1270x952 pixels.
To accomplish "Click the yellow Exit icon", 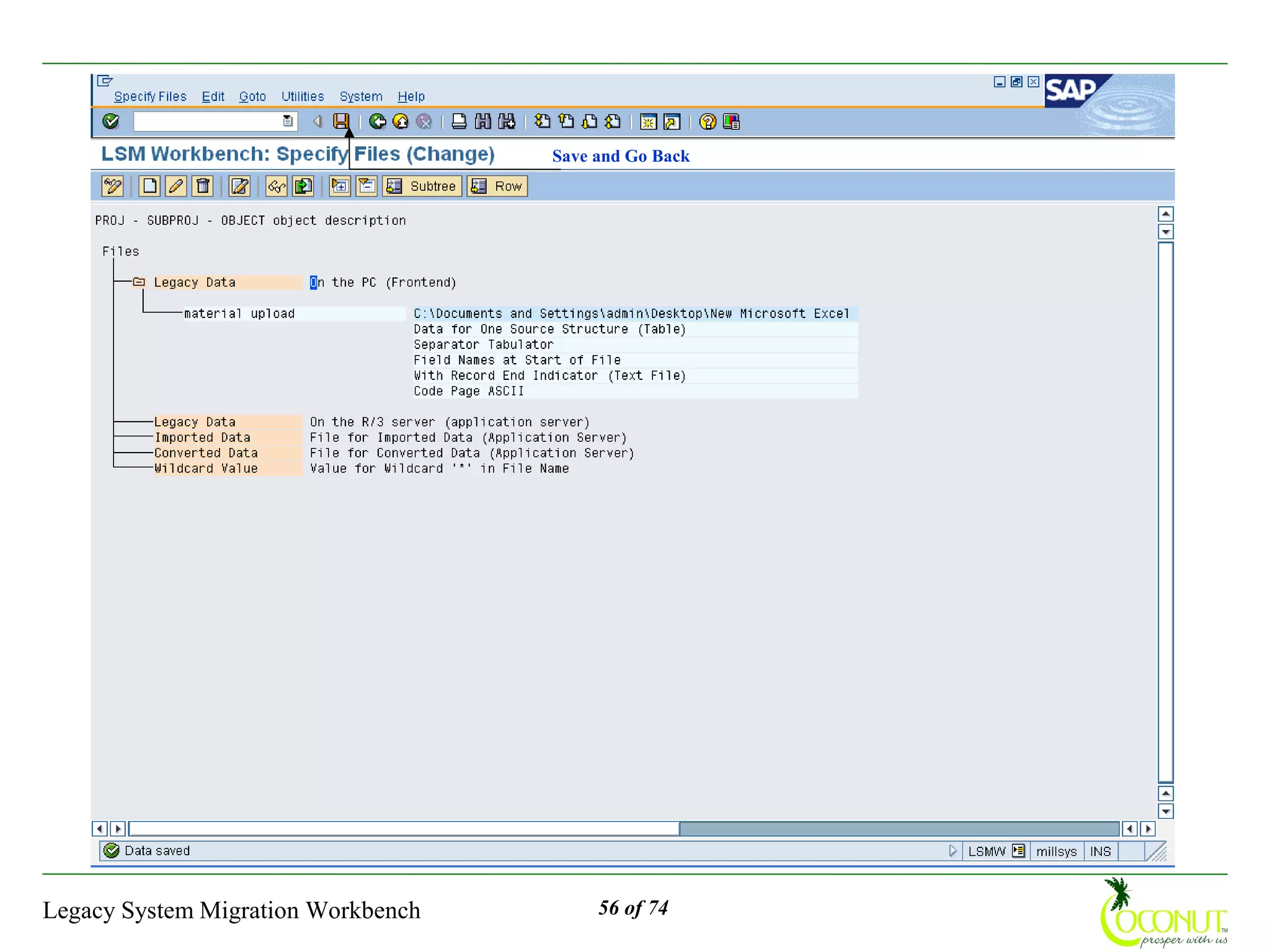I will [401, 121].
